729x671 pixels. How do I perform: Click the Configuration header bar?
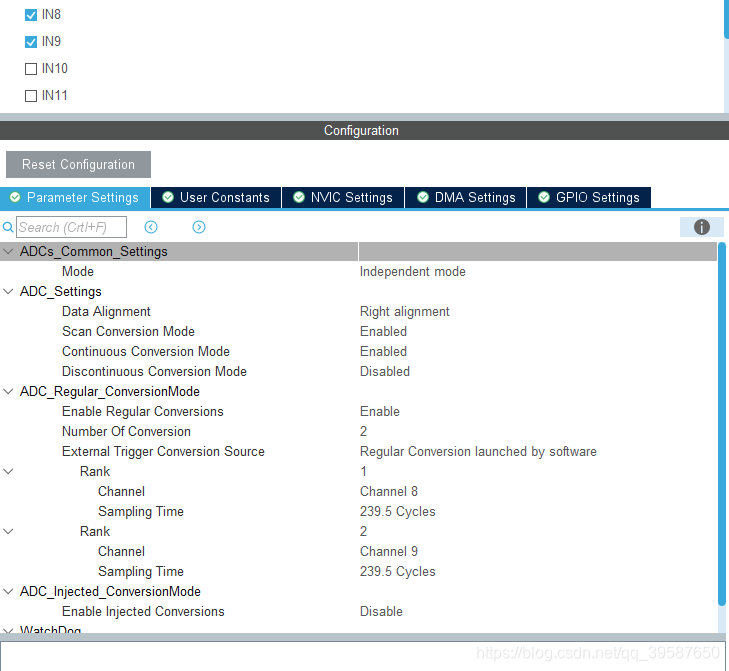(x=364, y=131)
